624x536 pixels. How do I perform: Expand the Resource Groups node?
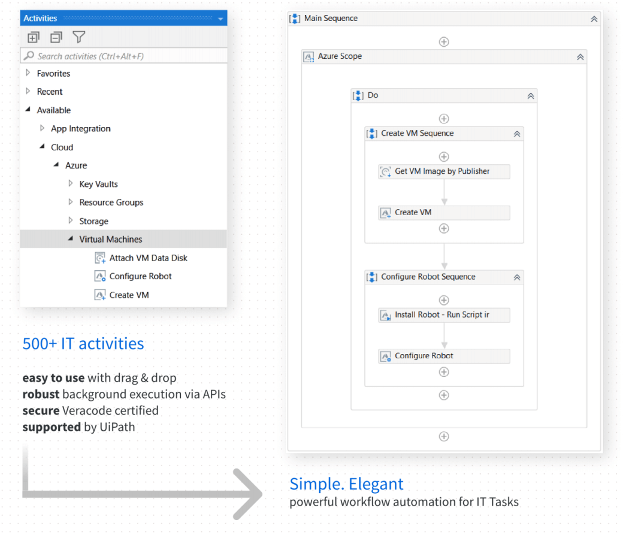70,202
